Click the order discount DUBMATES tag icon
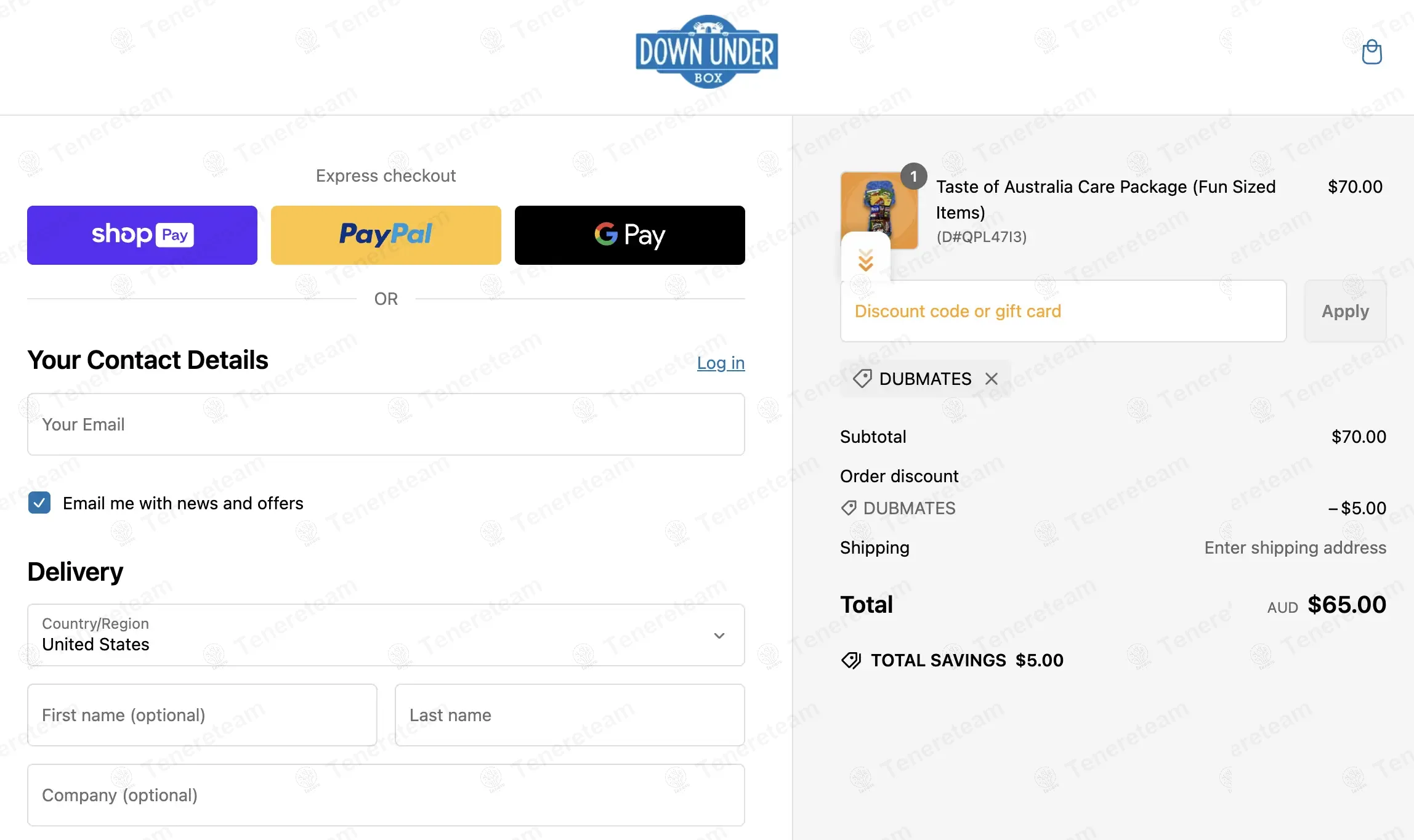 click(x=849, y=508)
